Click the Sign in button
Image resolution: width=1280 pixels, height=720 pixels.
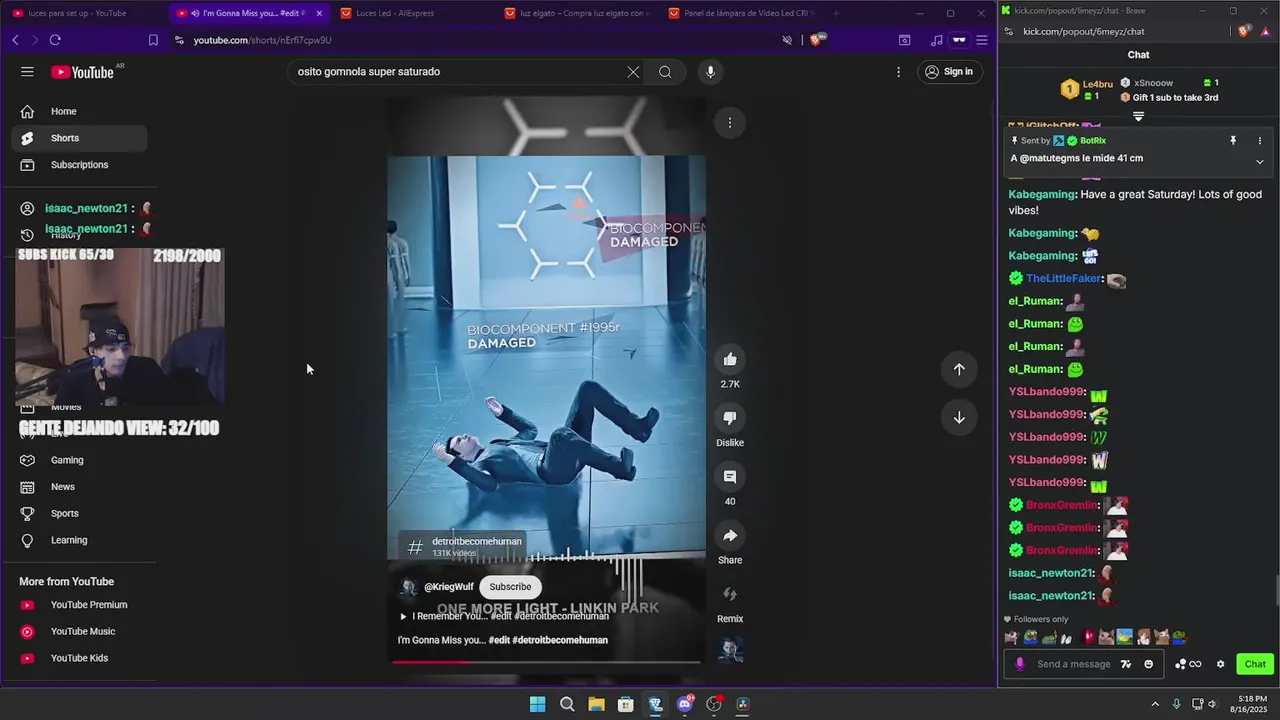click(948, 72)
